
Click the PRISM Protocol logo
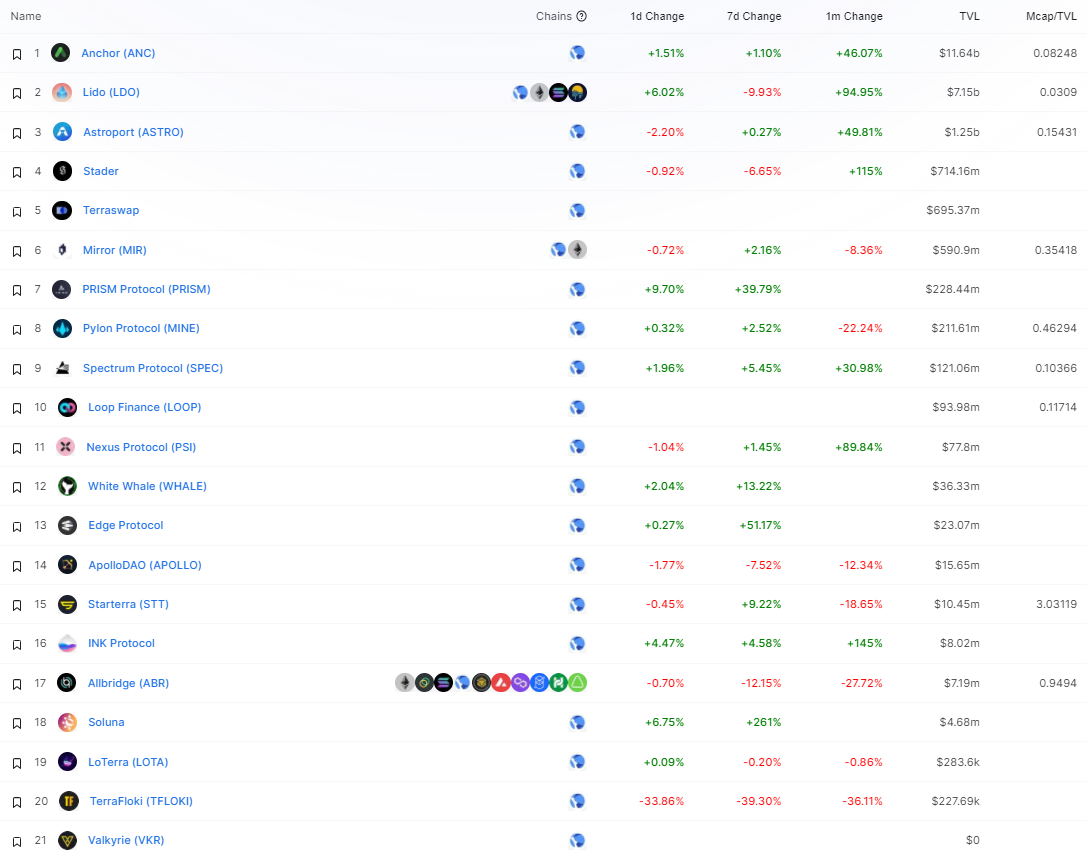pos(62,289)
